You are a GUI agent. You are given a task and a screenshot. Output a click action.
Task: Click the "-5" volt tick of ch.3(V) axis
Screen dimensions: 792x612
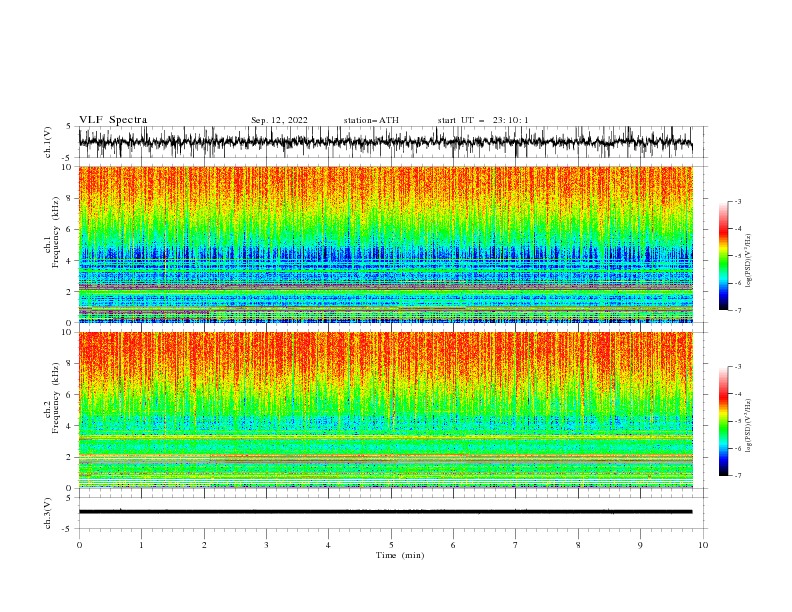pos(67,529)
